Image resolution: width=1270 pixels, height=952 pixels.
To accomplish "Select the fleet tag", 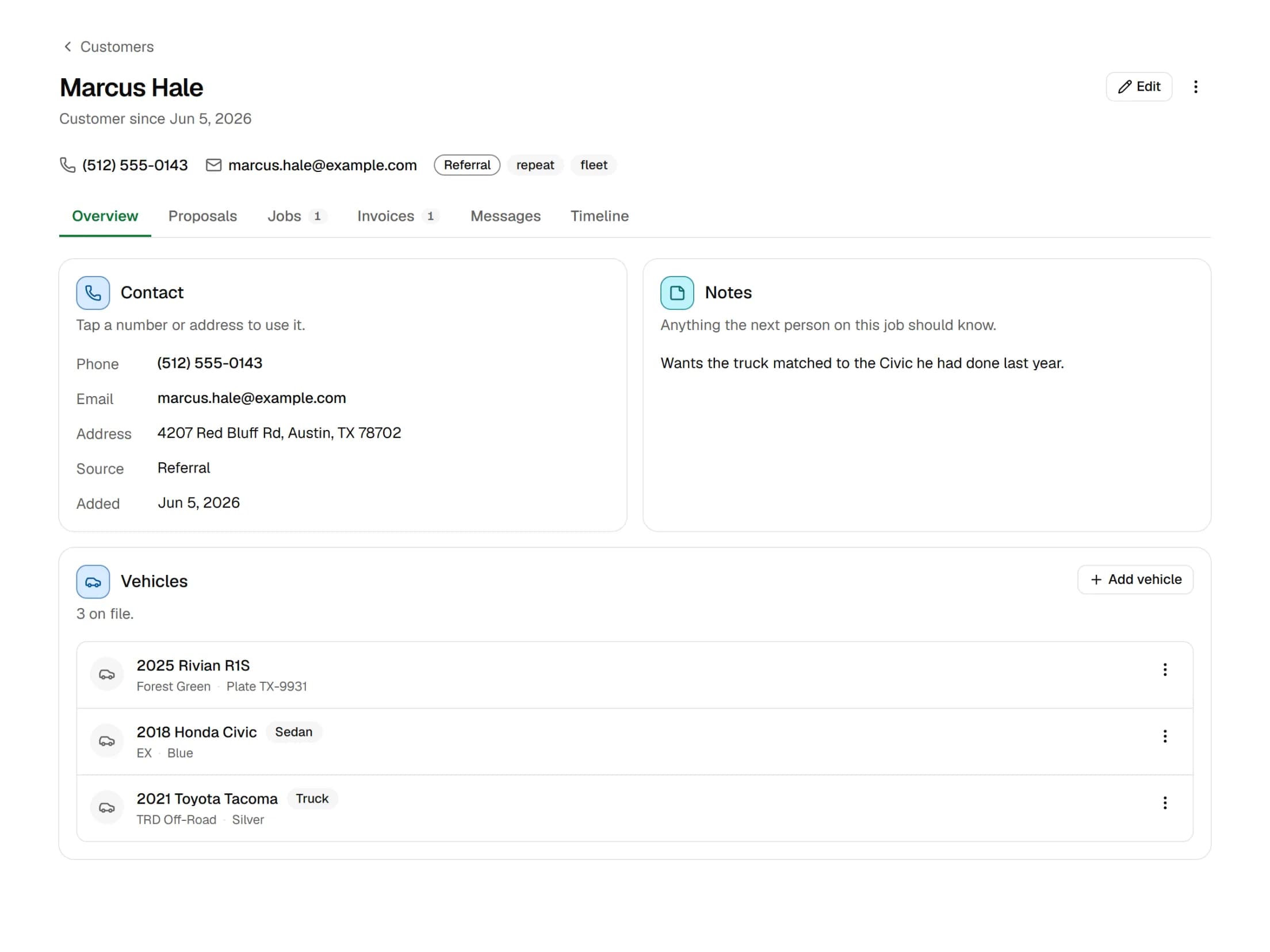I will pos(594,165).
